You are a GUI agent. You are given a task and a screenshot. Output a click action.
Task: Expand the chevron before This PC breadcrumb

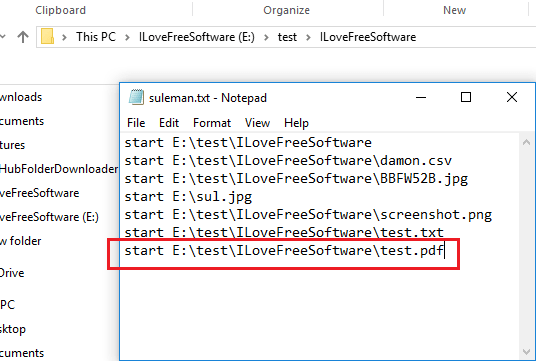pyautogui.click(x=64, y=37)
